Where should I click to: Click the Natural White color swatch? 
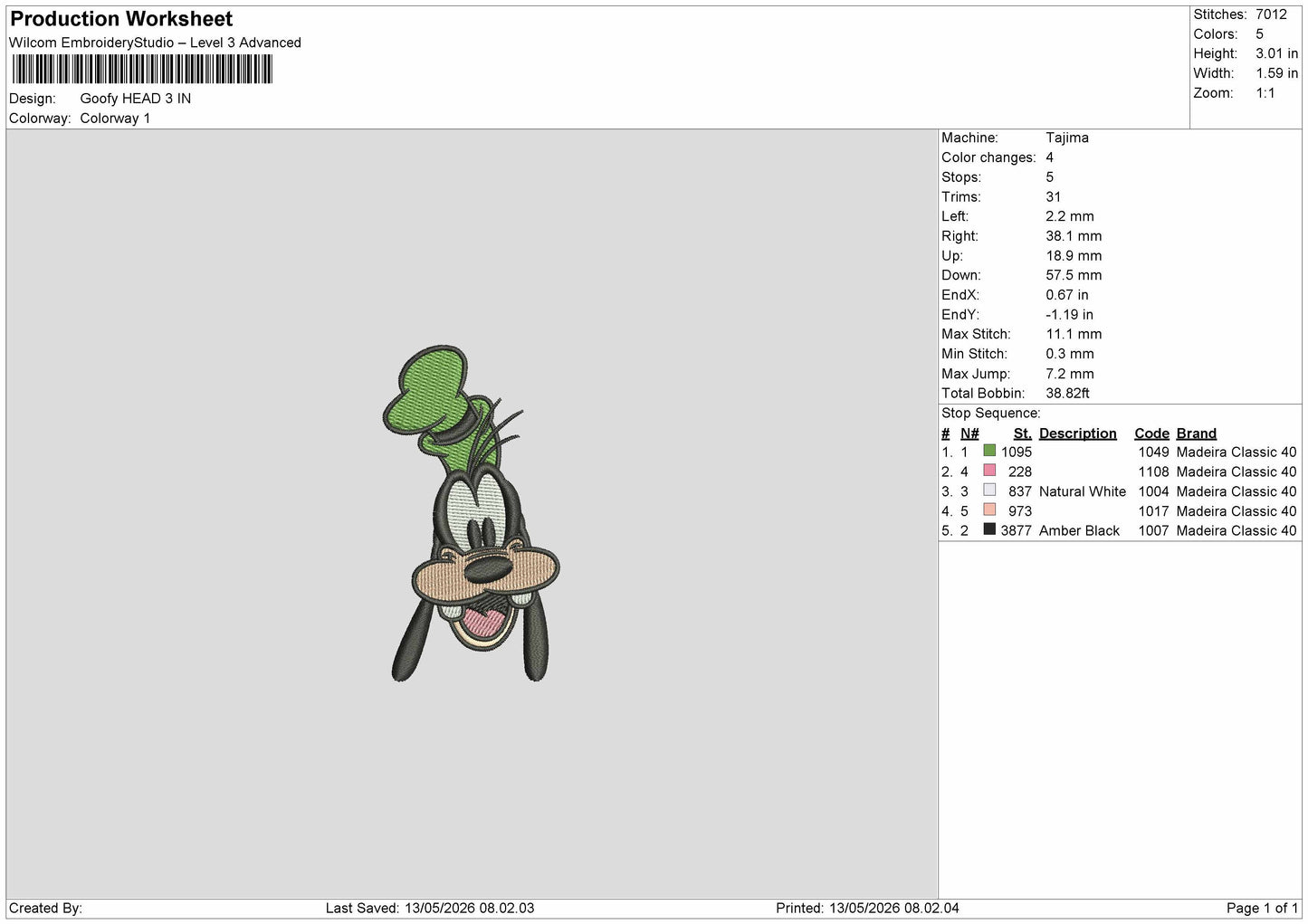(989, 491)
